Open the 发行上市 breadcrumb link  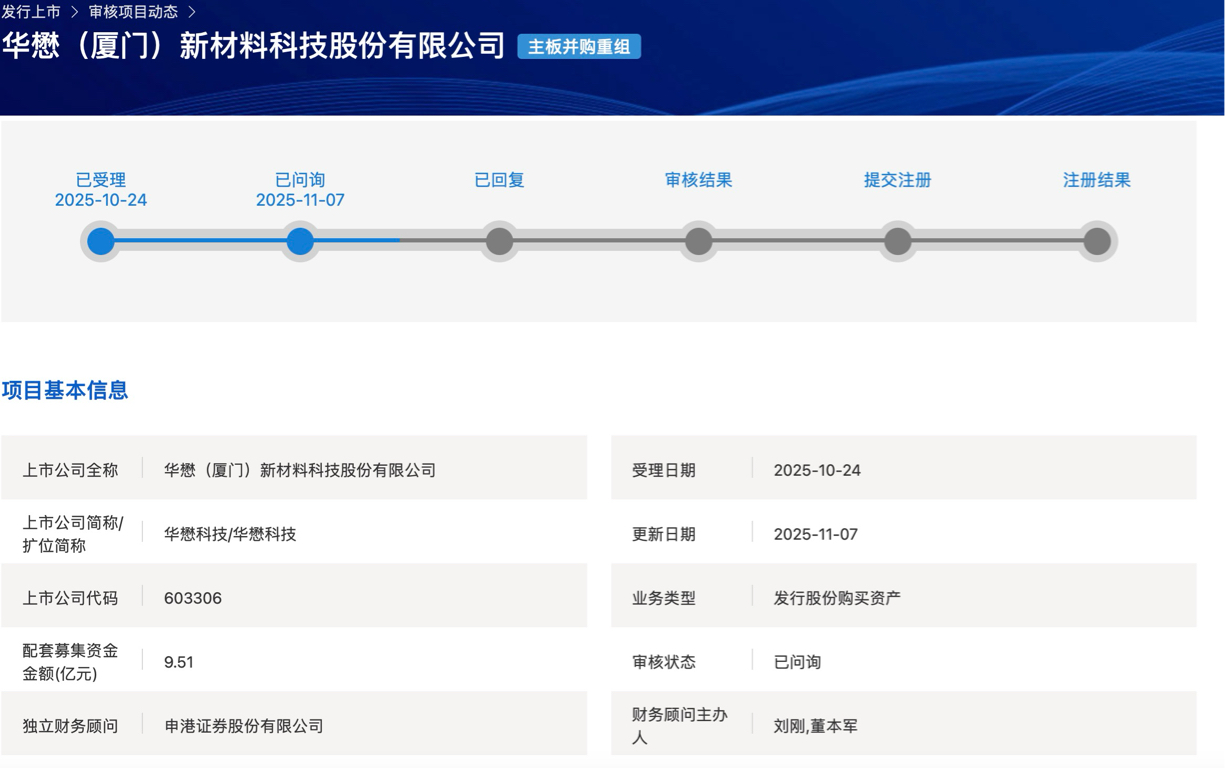coord(31,12)
